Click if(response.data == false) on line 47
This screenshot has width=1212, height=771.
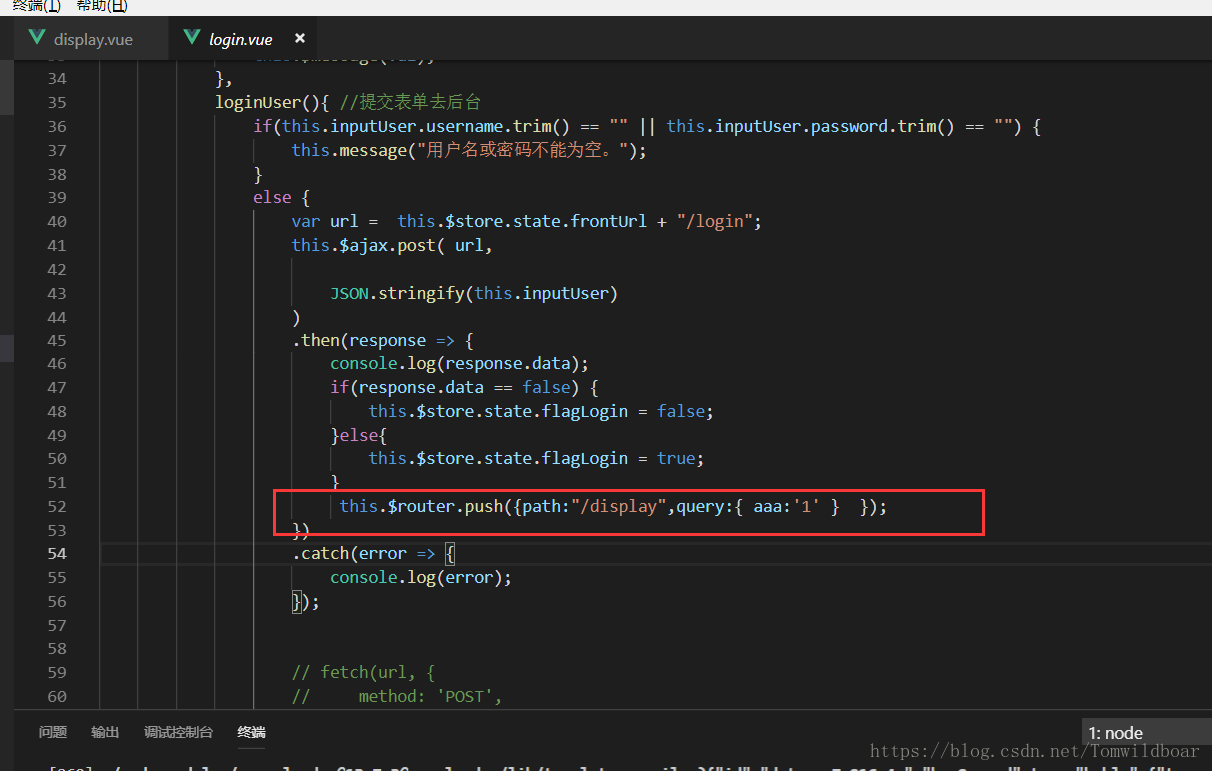tap(455, 387)
